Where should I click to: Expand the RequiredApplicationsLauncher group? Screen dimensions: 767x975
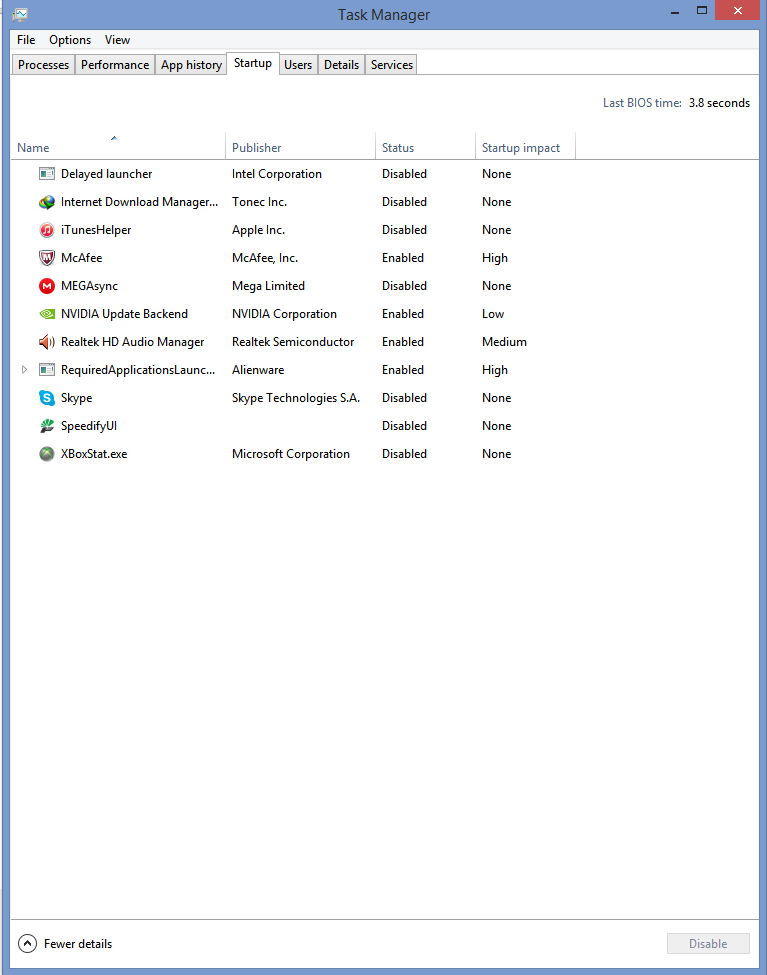pyautogui.click(x=24, y=370)
